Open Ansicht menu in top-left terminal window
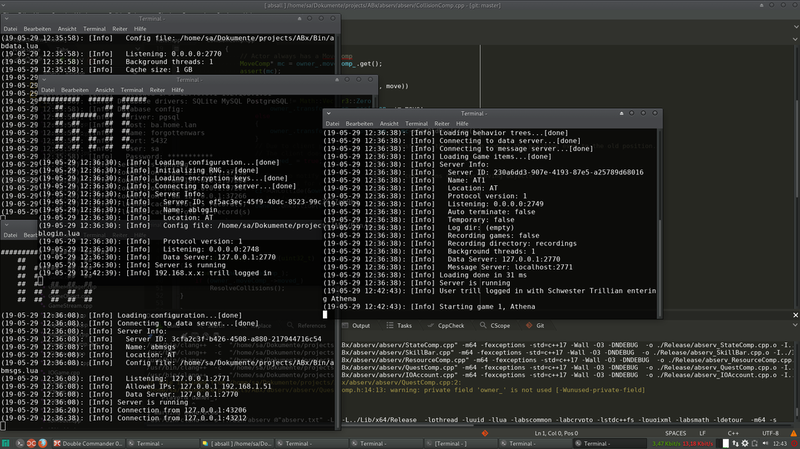Screen dimensions: 800x449 coord(67,29)
